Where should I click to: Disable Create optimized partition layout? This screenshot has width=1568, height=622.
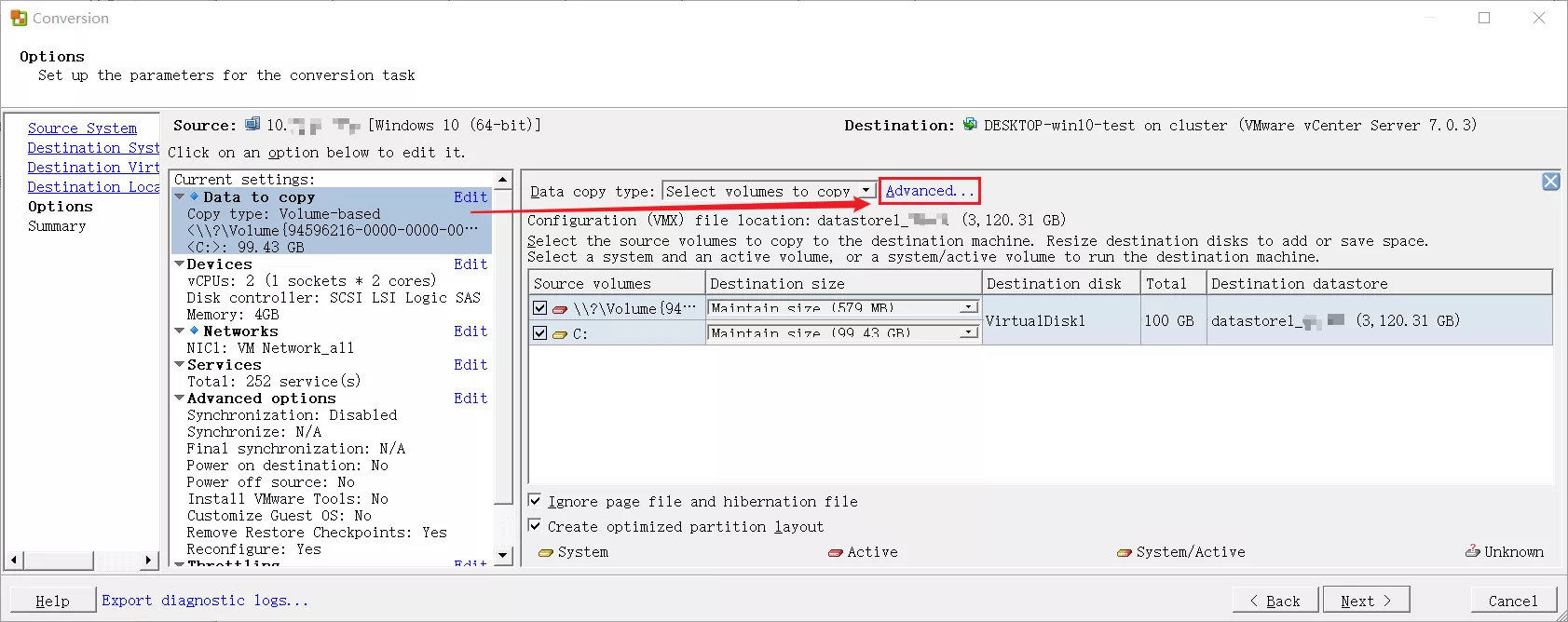(535, 526)
